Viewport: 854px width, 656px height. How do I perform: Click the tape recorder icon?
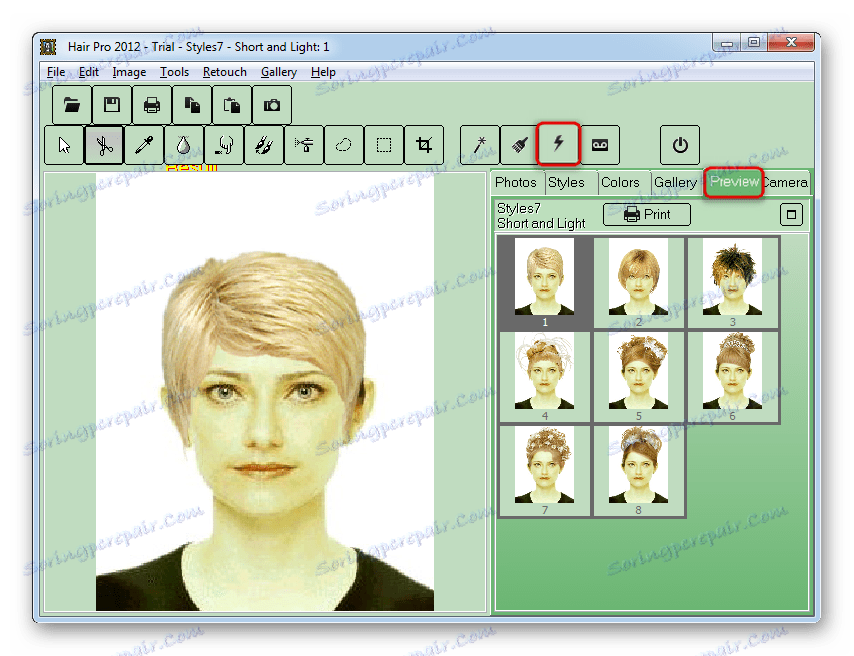click(600, 145)
